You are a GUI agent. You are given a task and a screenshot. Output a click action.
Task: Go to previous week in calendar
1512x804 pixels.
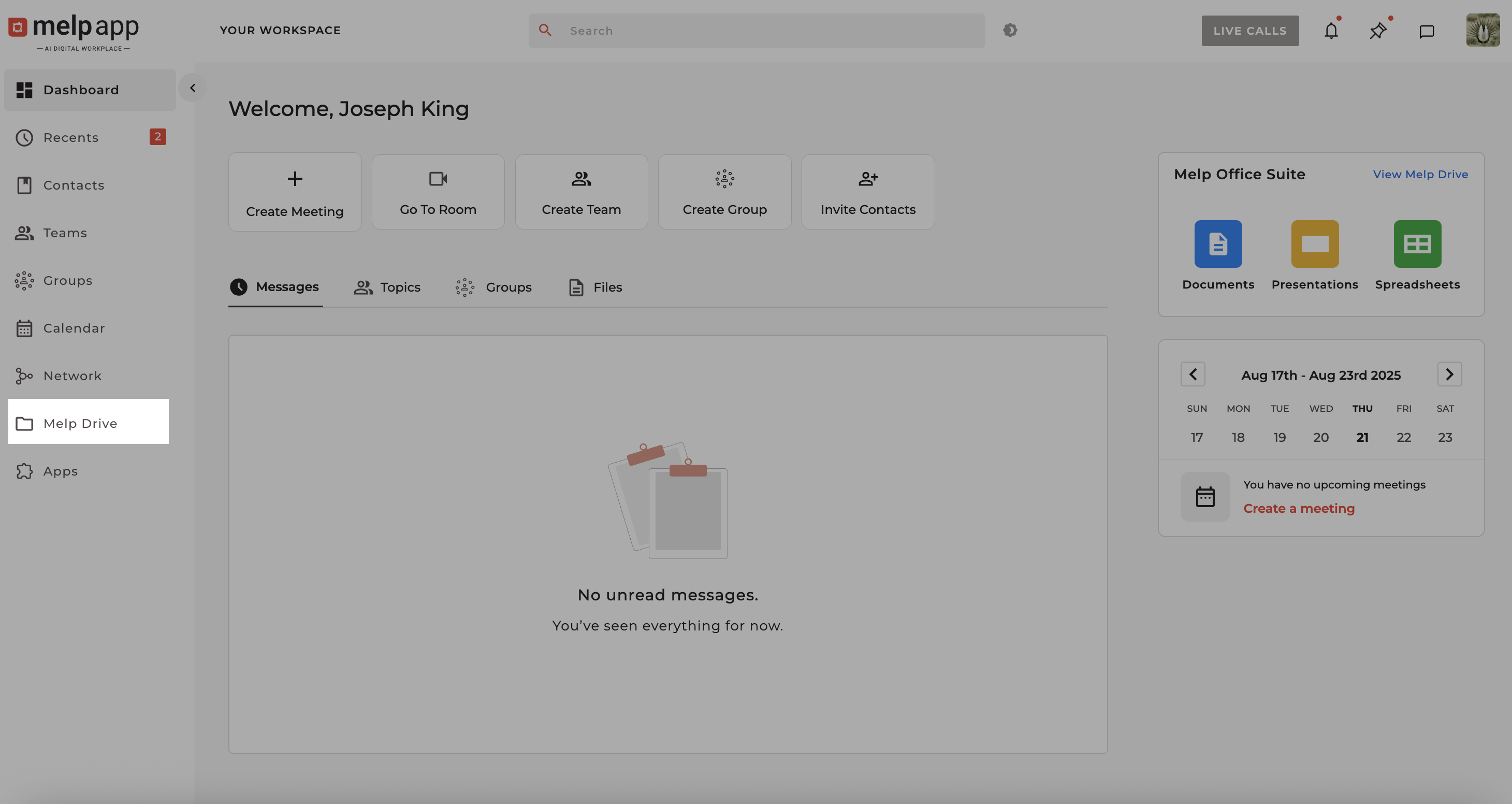point(1192,374)
